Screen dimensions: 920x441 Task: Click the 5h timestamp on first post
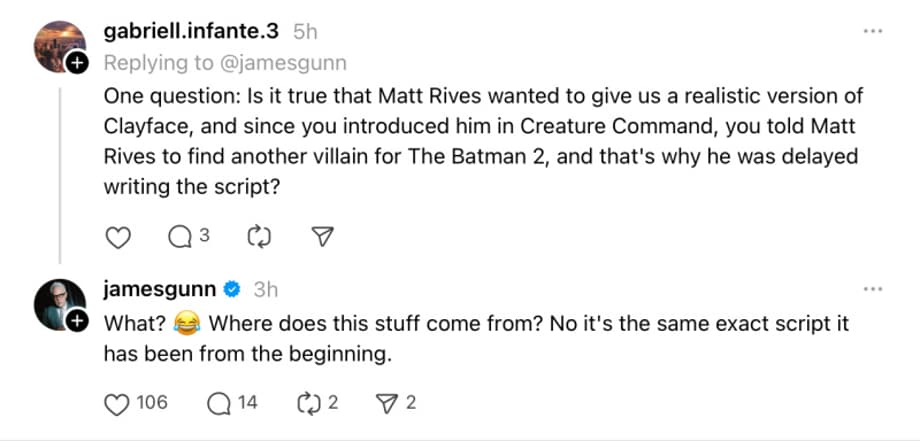306,32
